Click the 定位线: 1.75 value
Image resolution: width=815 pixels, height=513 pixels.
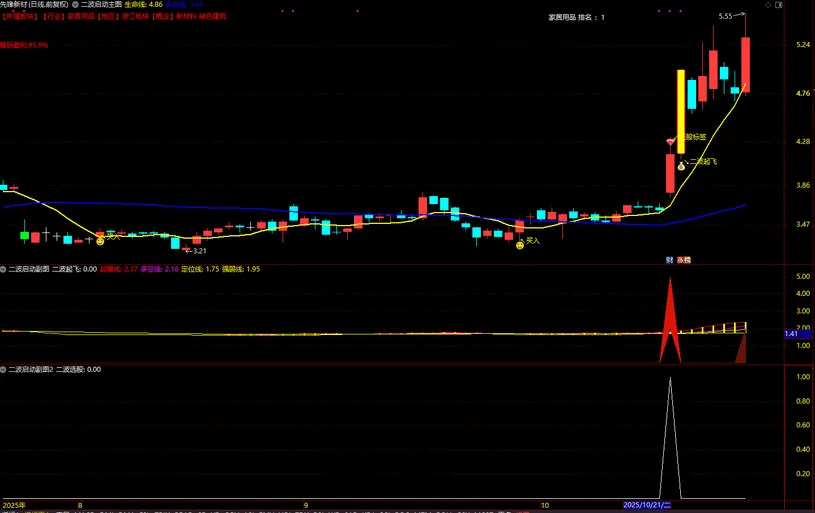(200, 269)
